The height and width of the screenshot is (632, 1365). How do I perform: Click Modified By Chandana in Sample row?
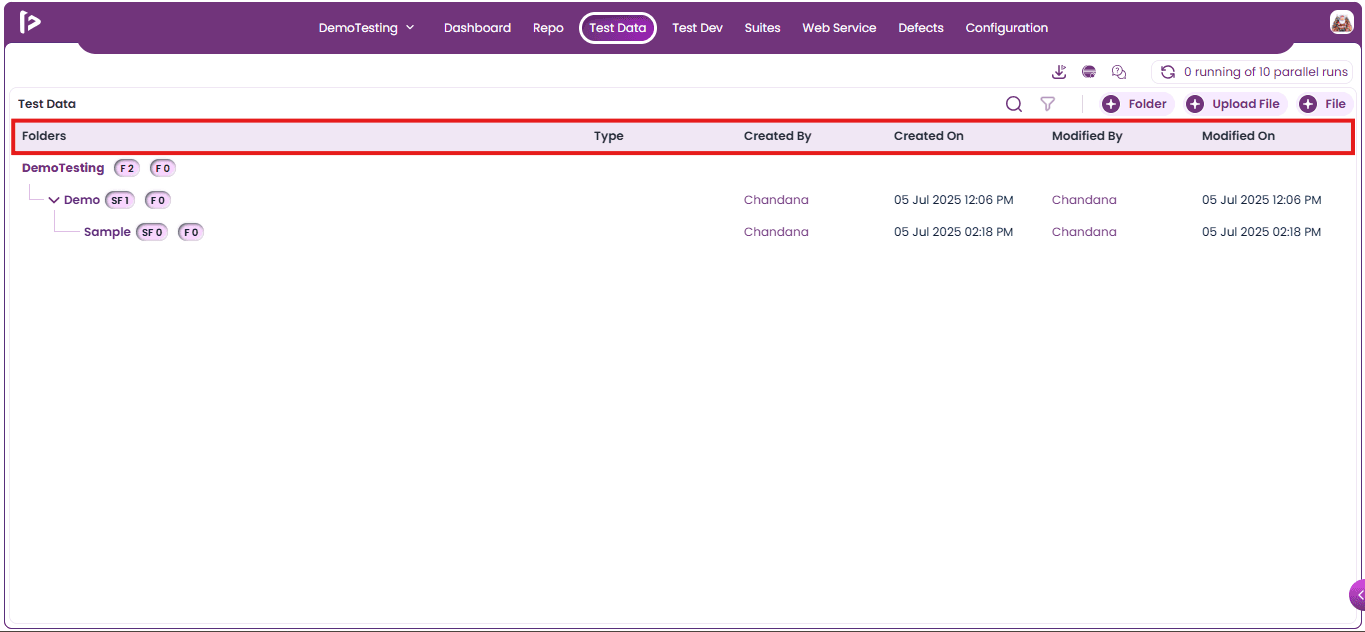[1084, 232]
